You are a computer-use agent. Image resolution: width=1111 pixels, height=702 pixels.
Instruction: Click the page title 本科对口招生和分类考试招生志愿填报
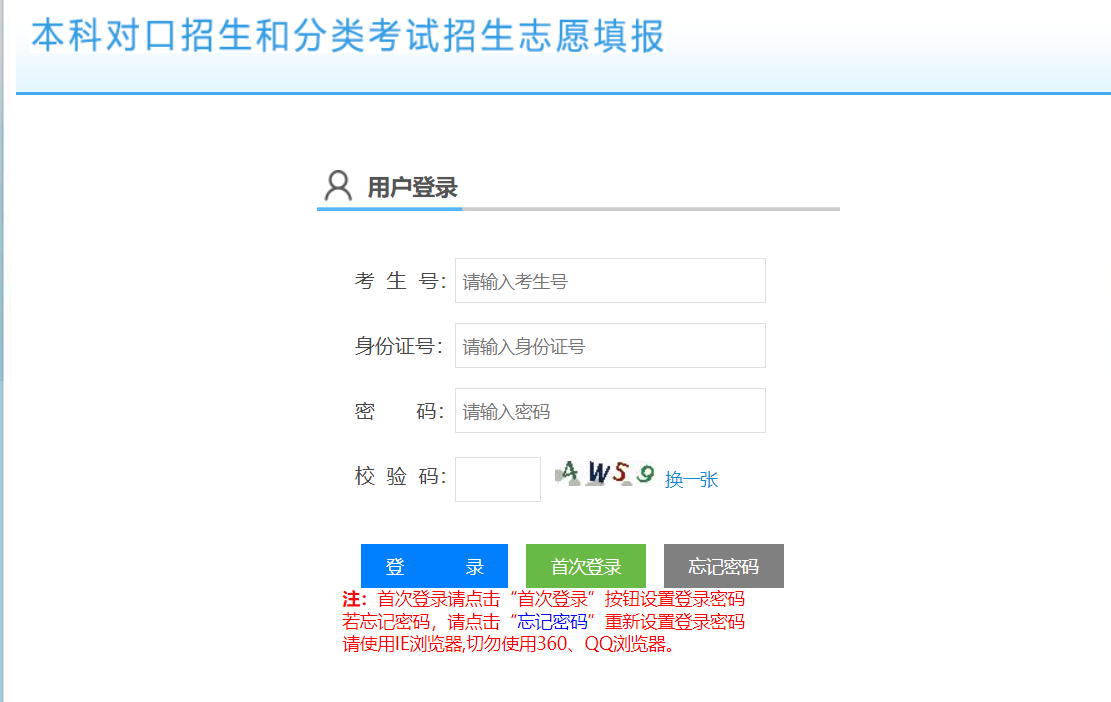coord(348,36)
